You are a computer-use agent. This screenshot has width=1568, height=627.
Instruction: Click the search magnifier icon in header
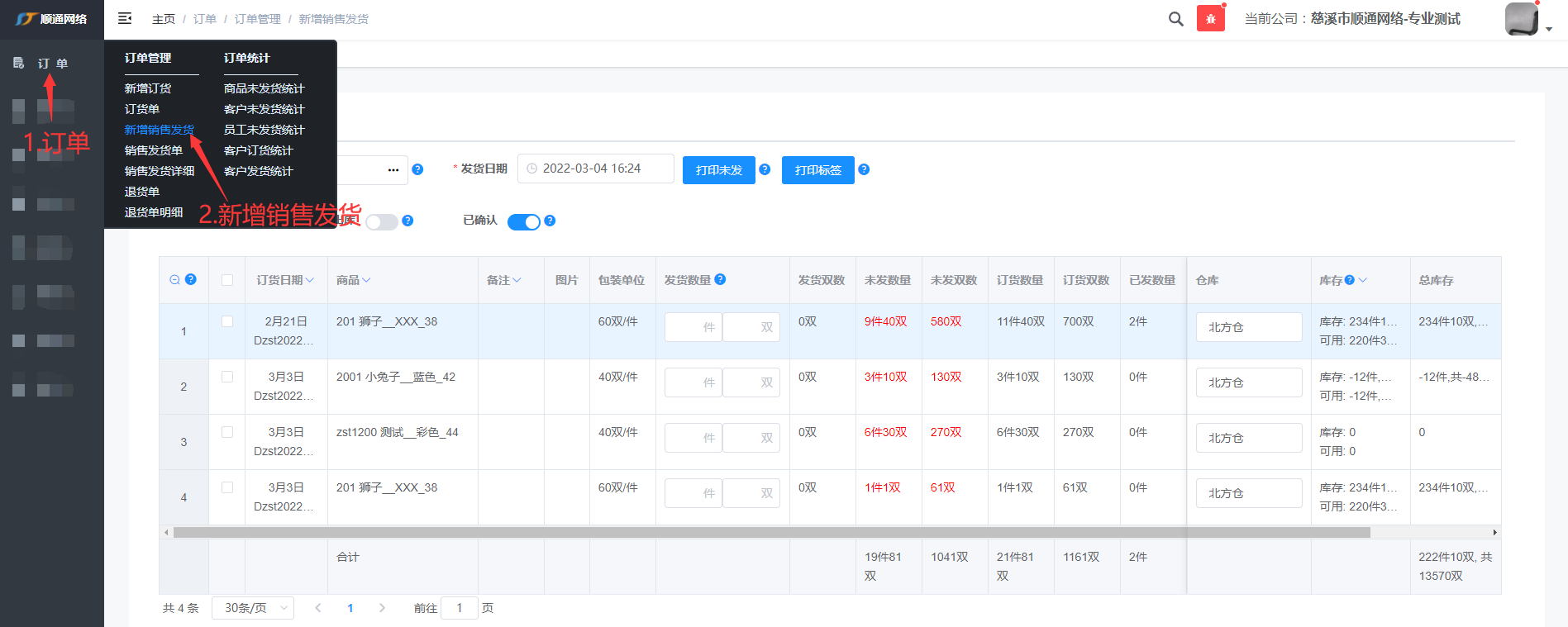click(1175, 19)
